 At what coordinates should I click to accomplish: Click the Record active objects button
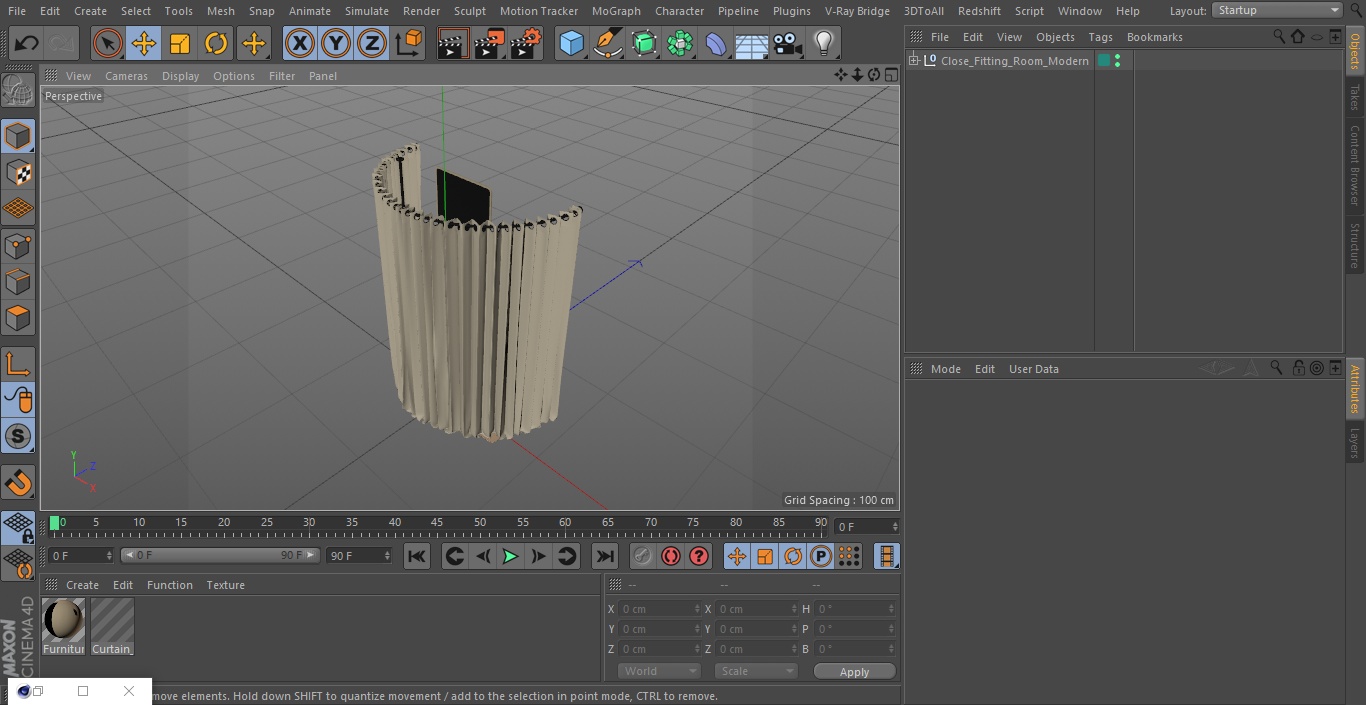click(643, 556)
